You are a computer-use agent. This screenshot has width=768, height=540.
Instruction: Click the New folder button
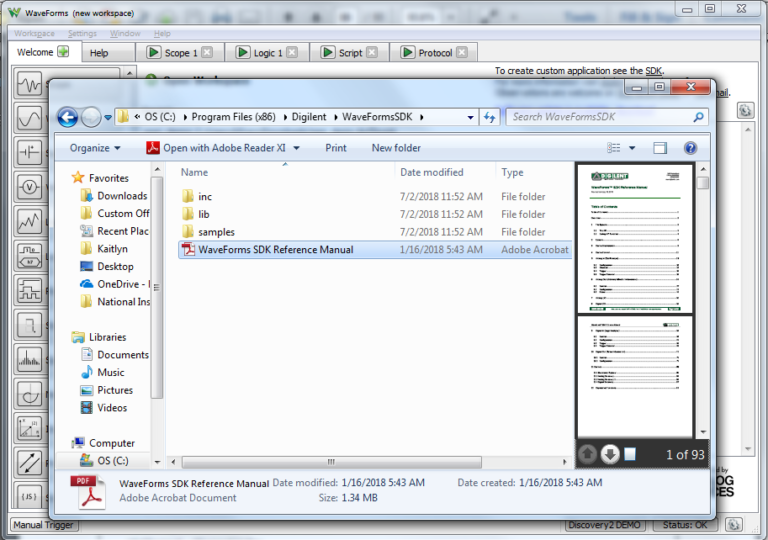[396, 148]
